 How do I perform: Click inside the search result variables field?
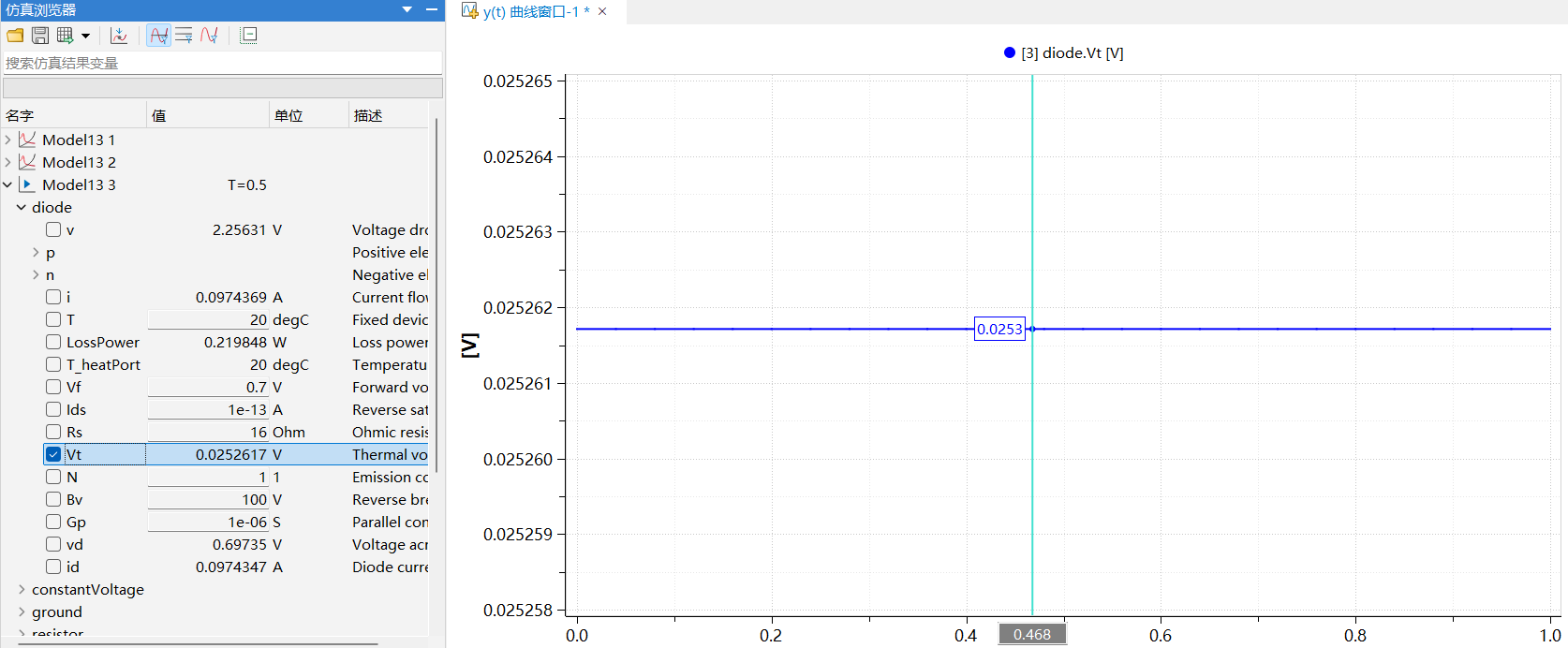coord(222,63)
